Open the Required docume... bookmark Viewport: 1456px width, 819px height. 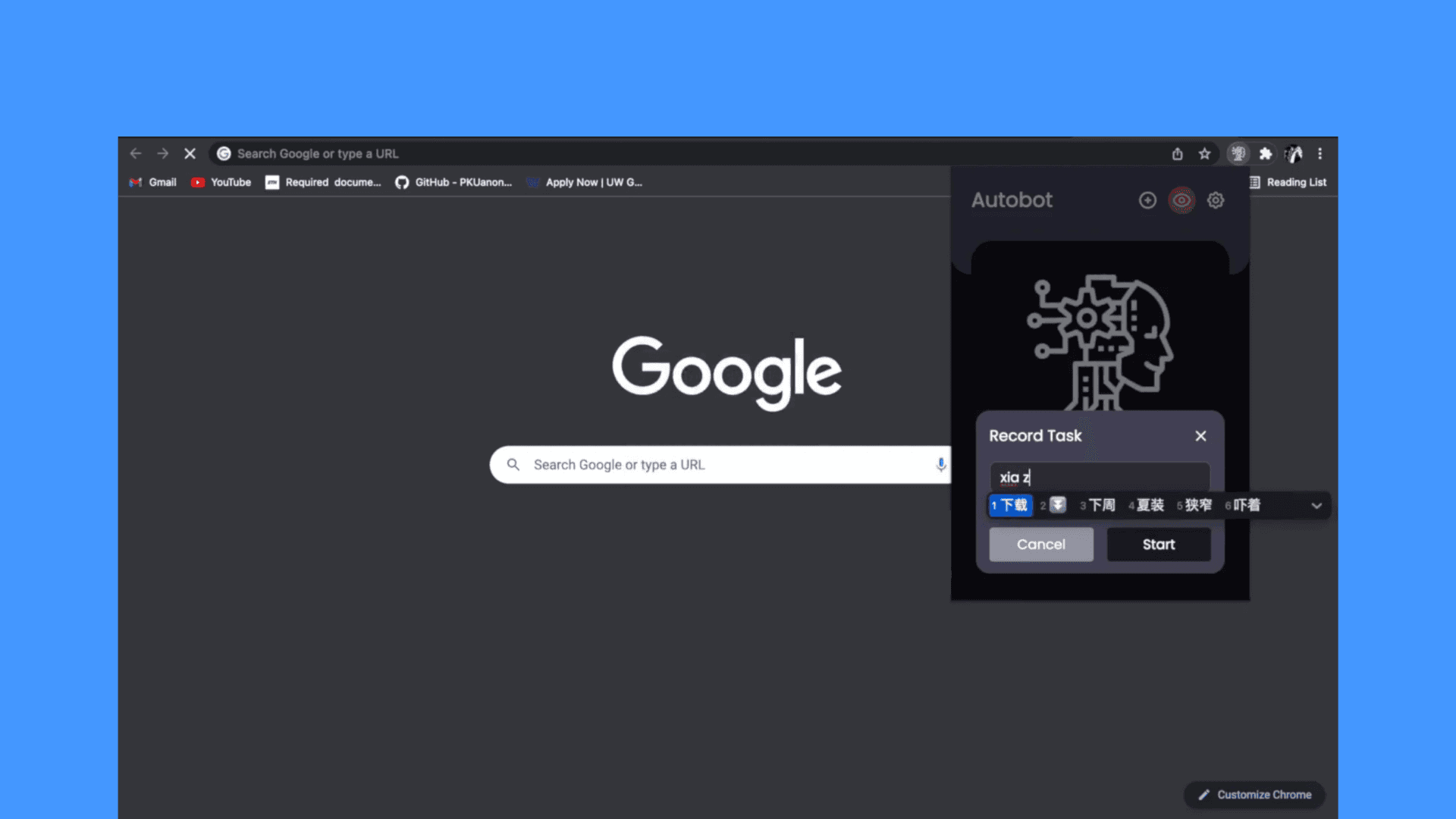323,182
